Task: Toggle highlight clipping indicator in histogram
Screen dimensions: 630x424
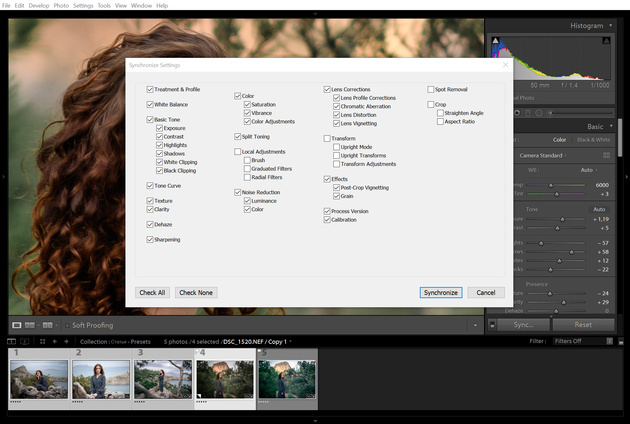Action: (606, 41)
